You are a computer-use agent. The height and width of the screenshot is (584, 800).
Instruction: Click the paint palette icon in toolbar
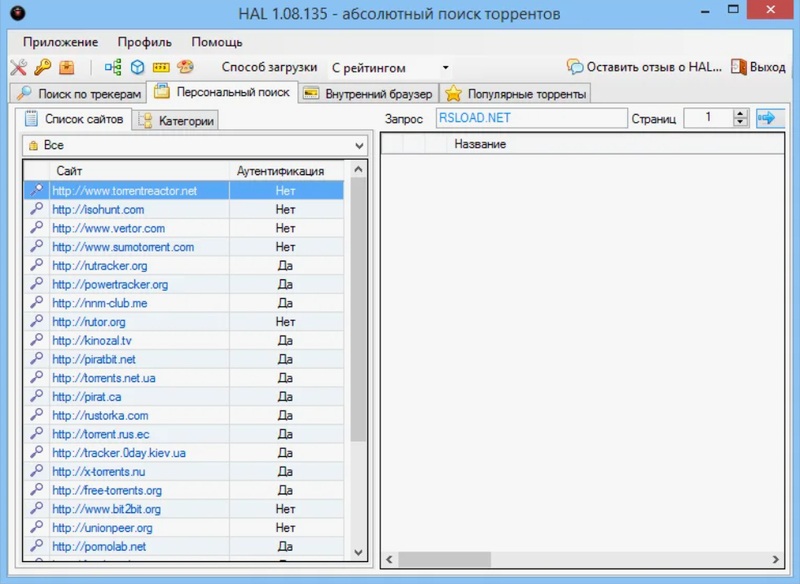point(185,68)
